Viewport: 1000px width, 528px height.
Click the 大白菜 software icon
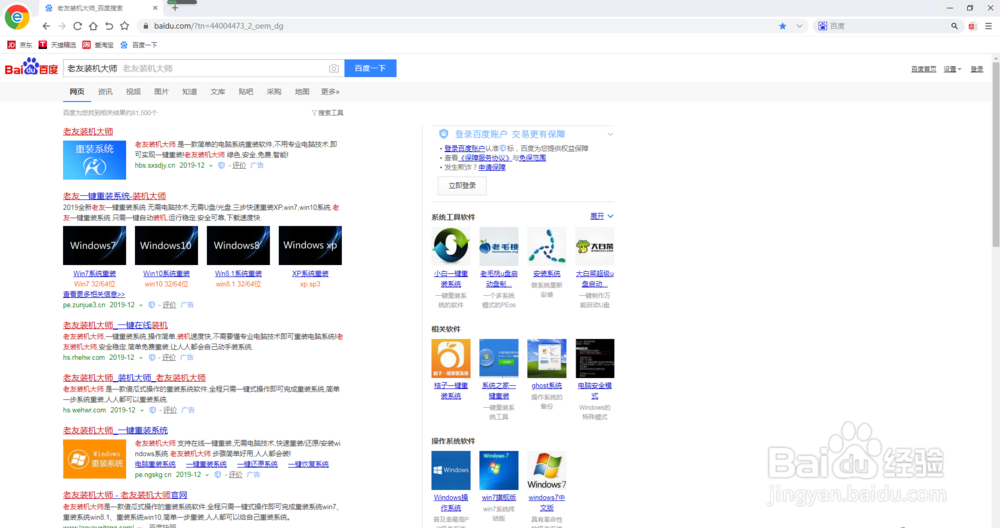pyautogui.click(x=594, y=246)
